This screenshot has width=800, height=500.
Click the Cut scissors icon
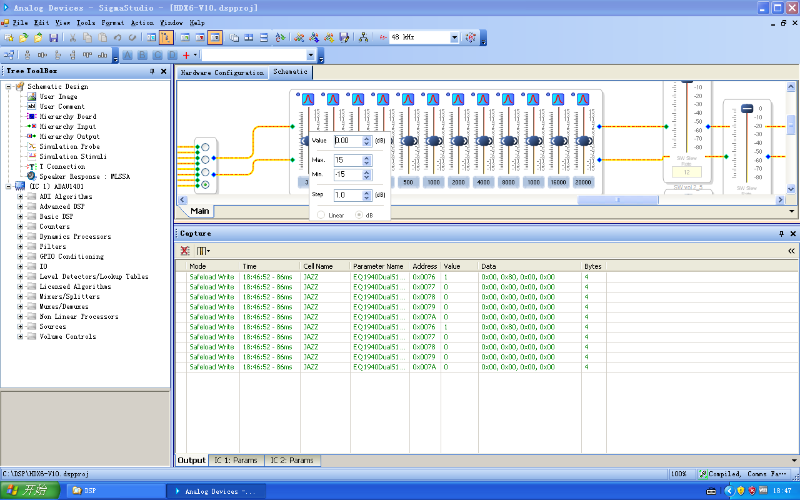point(72,37)
